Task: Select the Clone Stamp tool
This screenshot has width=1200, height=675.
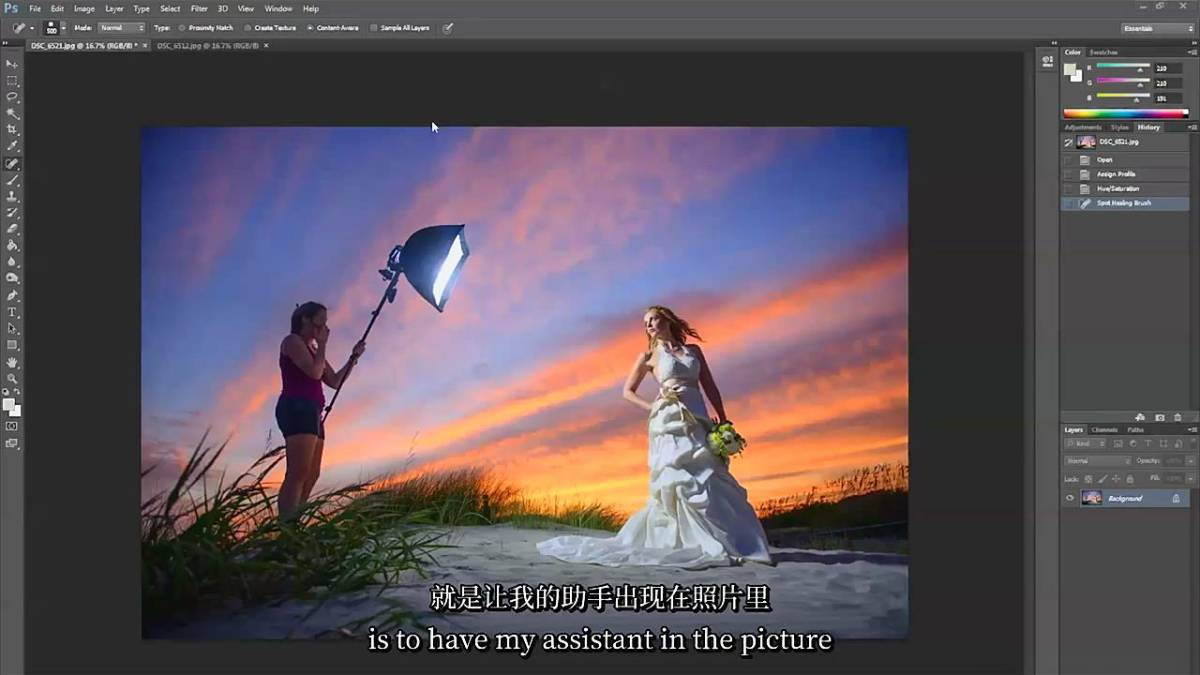Action: click(12, 196)
